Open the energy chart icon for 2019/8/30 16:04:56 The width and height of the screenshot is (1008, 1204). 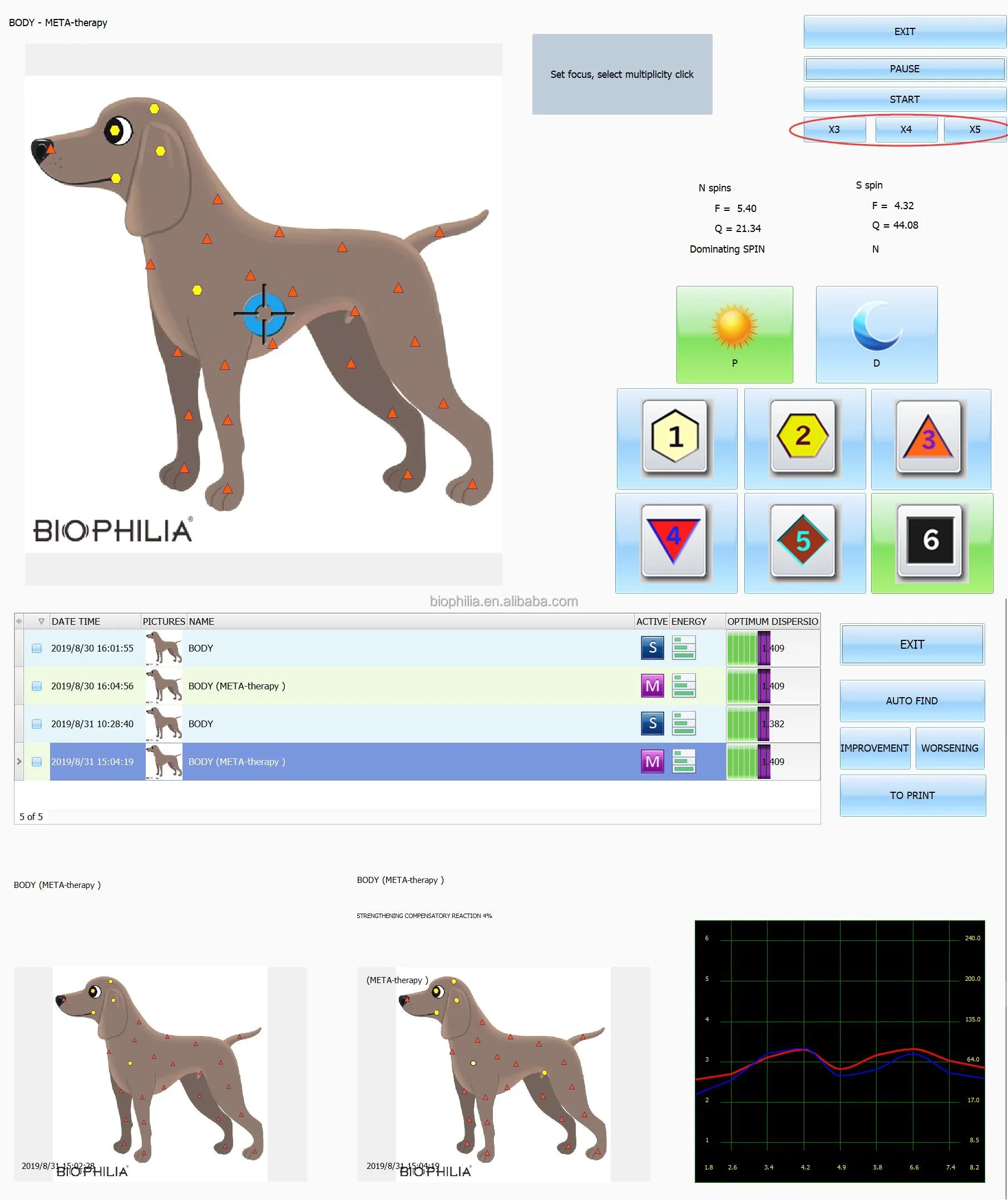[x=684, y=685]
